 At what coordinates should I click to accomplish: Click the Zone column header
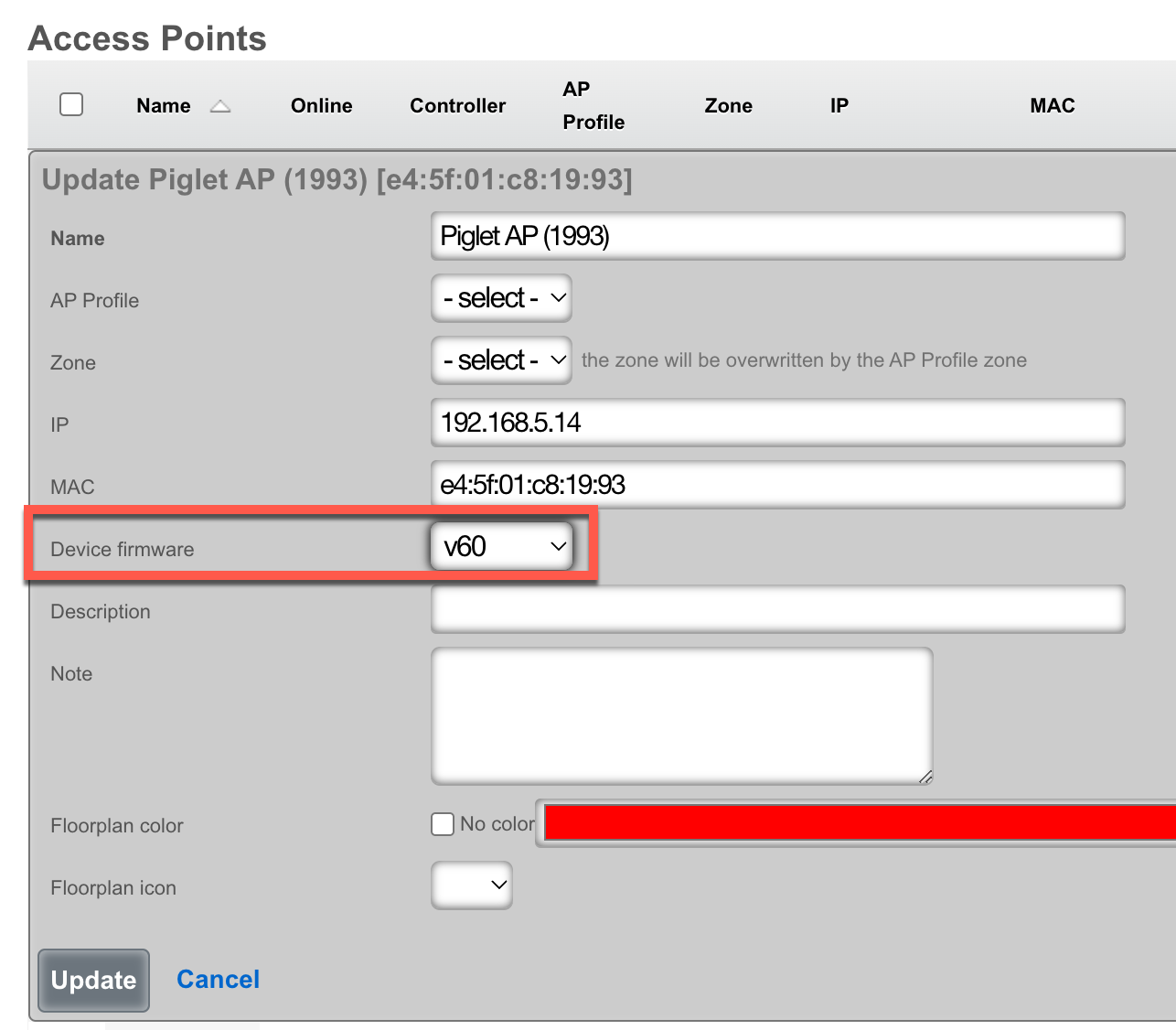coord(728,106)
